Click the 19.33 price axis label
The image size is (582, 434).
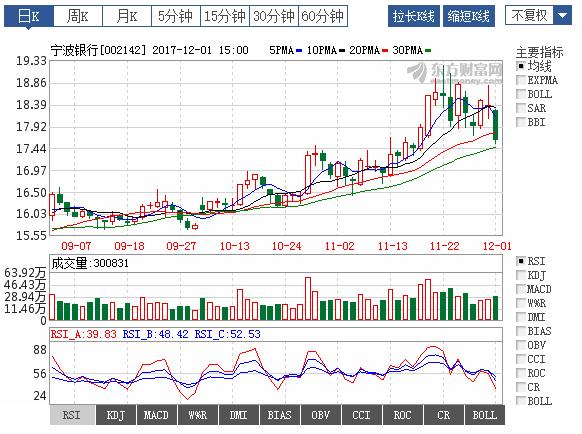pyautogui.click(x=31, y=61)
